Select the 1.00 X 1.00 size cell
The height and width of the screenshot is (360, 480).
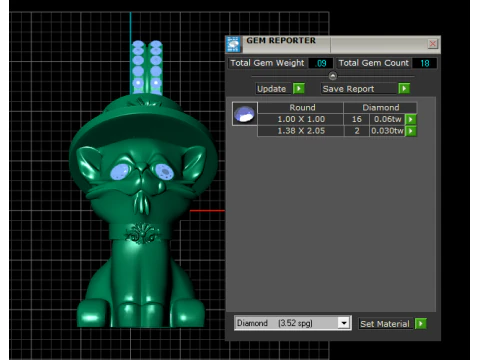point(301,119)
